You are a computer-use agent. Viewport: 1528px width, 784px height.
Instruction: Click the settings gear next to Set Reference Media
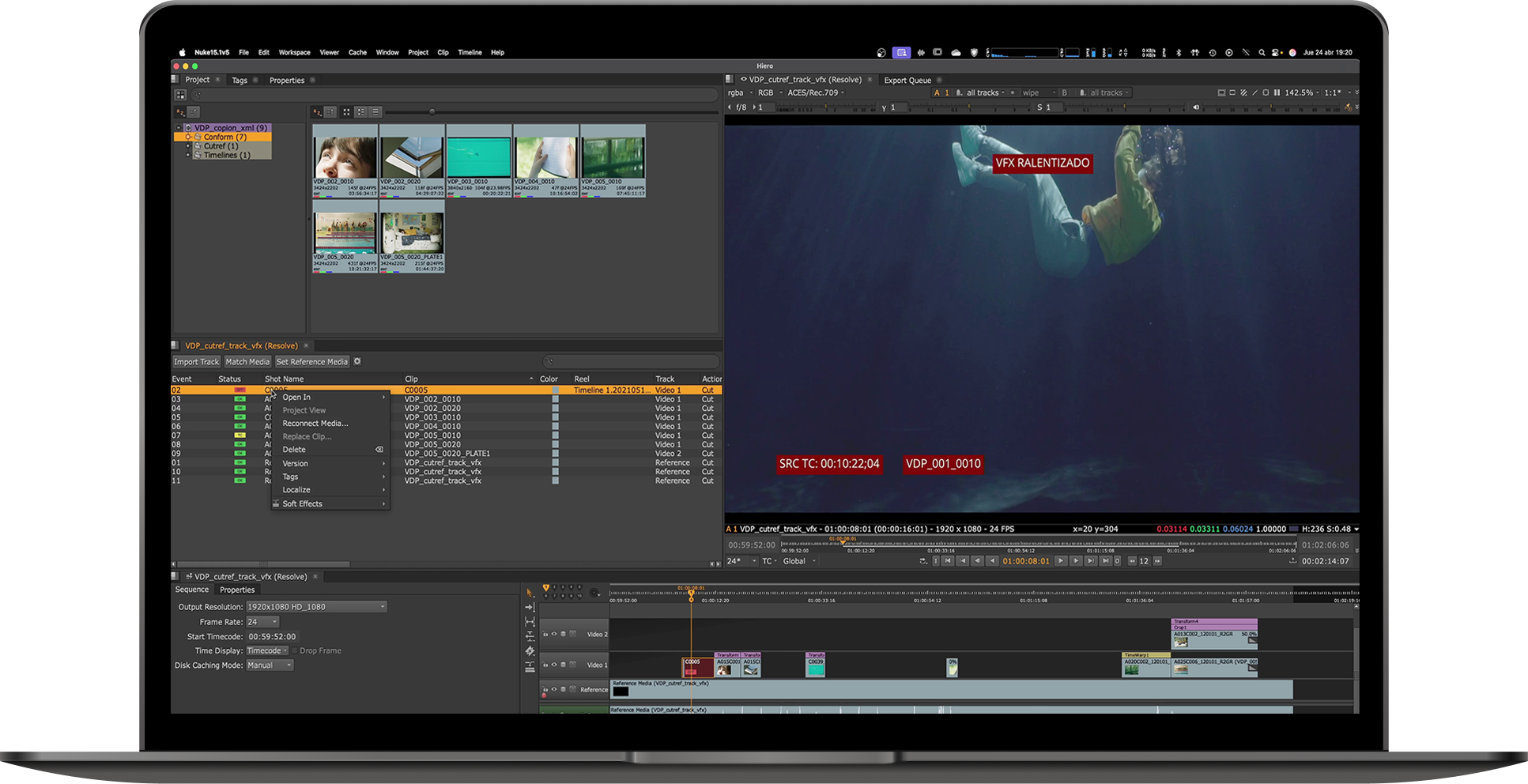pyautogui.click(x=357, y=361)
